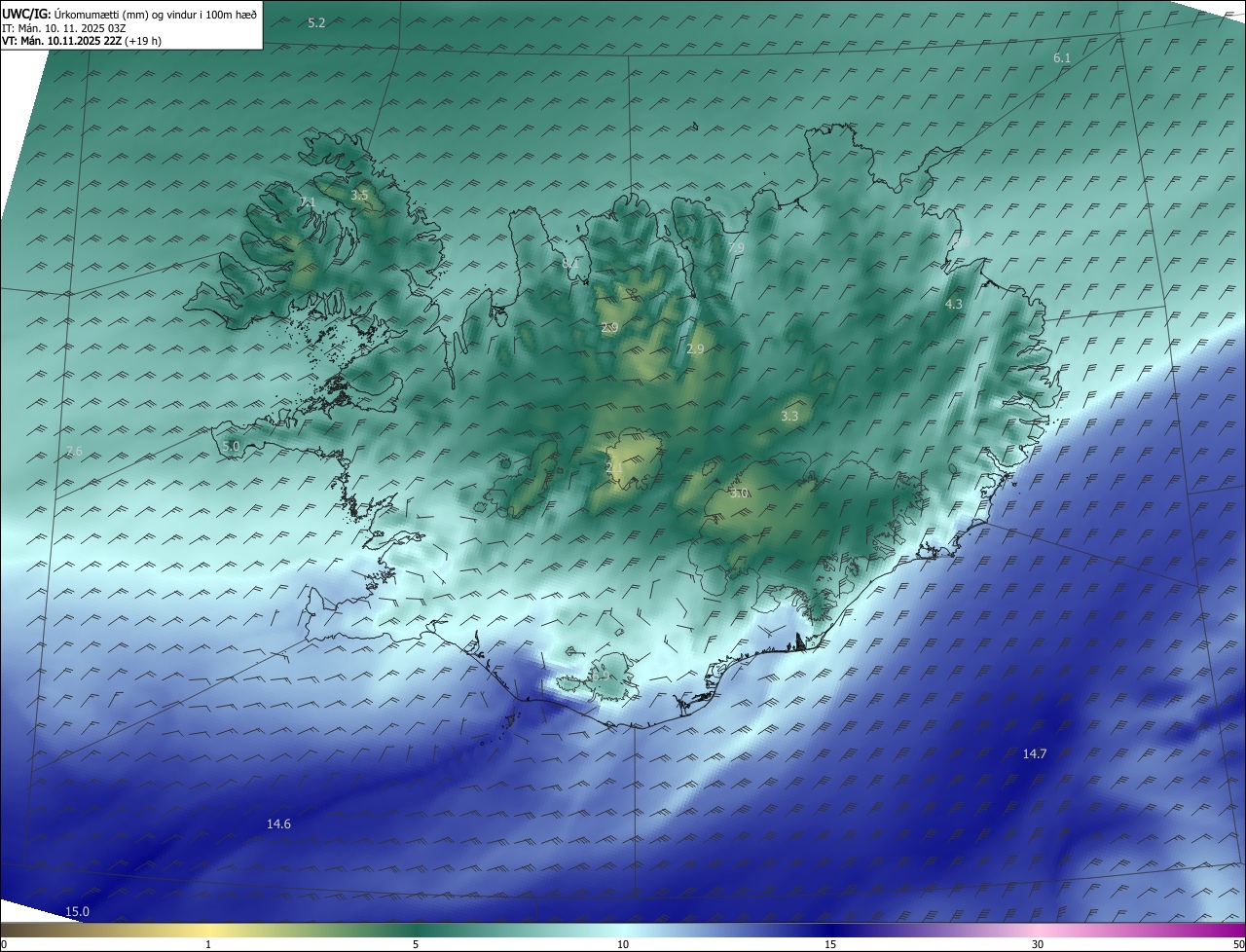Click the 6.1 value label
The image size is (1246, 952).
(x=1062, y=58)
